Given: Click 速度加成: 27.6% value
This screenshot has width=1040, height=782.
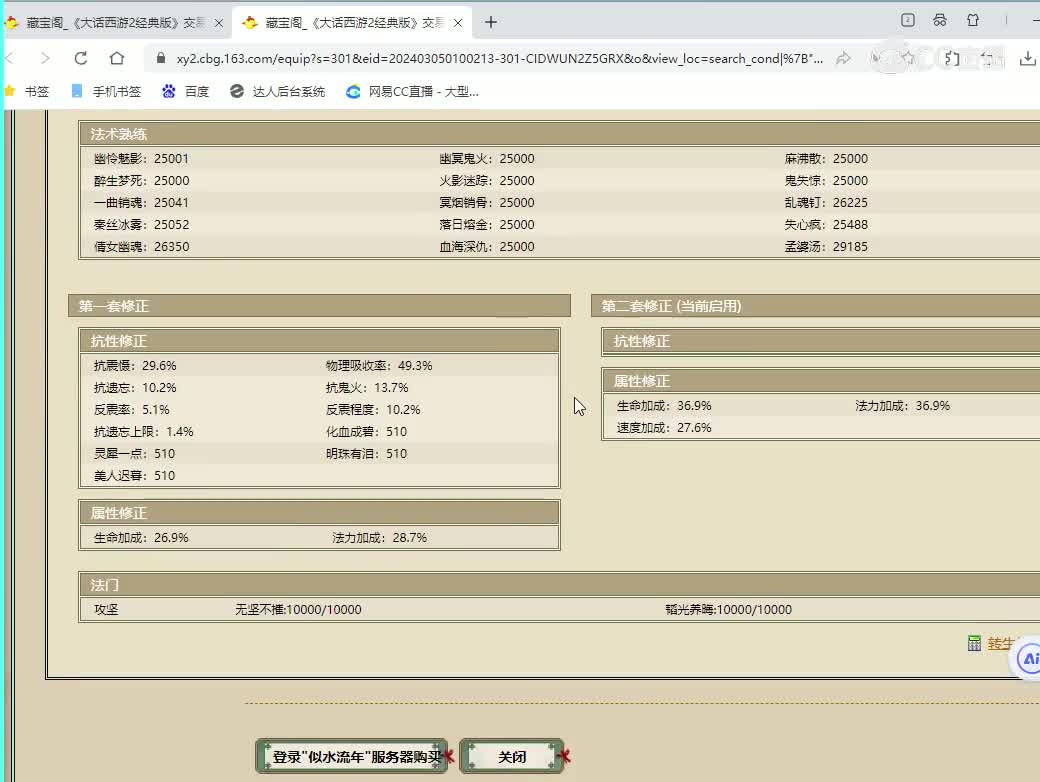Looking at the screenshot, I should [664, 428].
